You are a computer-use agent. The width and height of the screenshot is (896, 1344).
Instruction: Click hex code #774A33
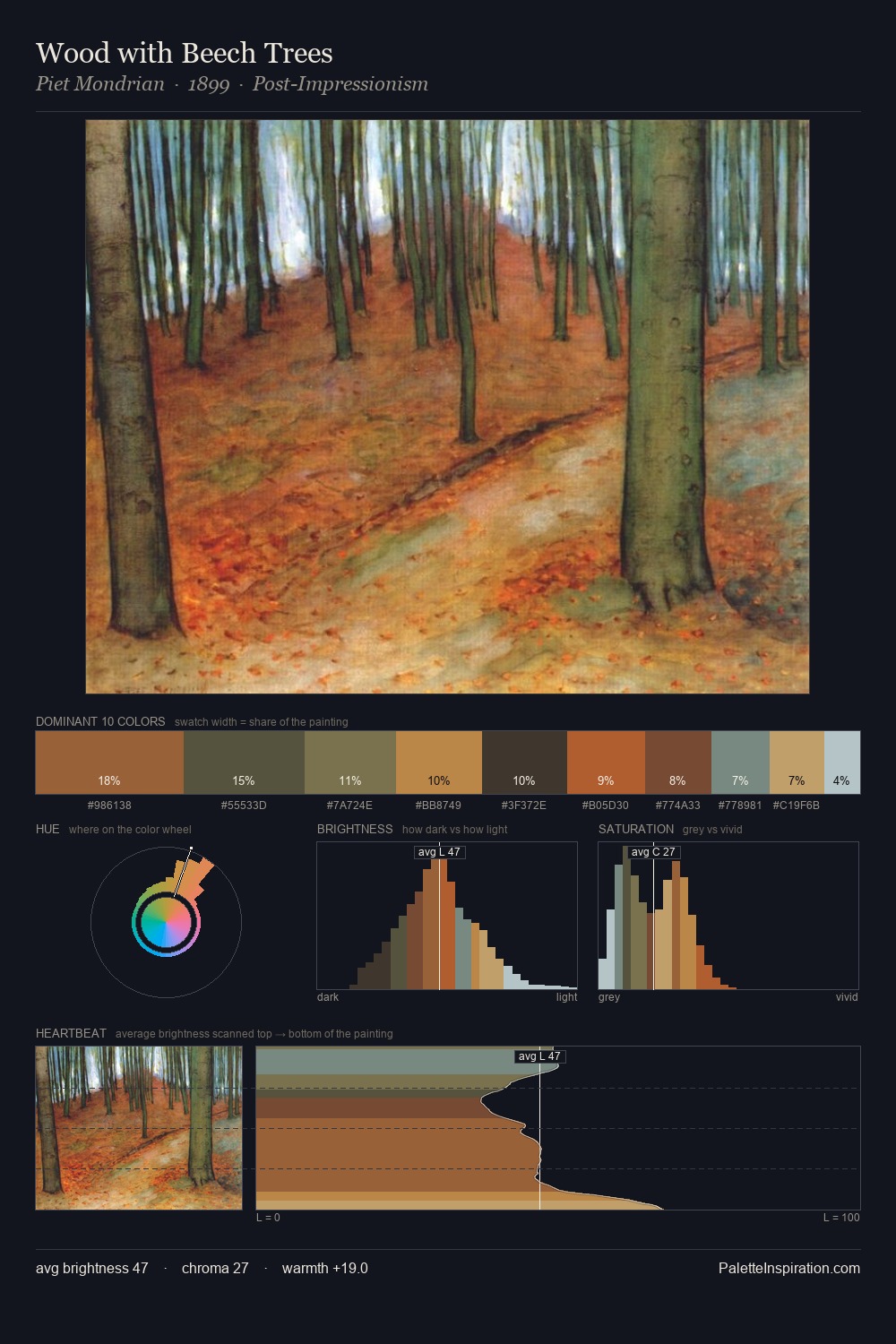(678, 806)
